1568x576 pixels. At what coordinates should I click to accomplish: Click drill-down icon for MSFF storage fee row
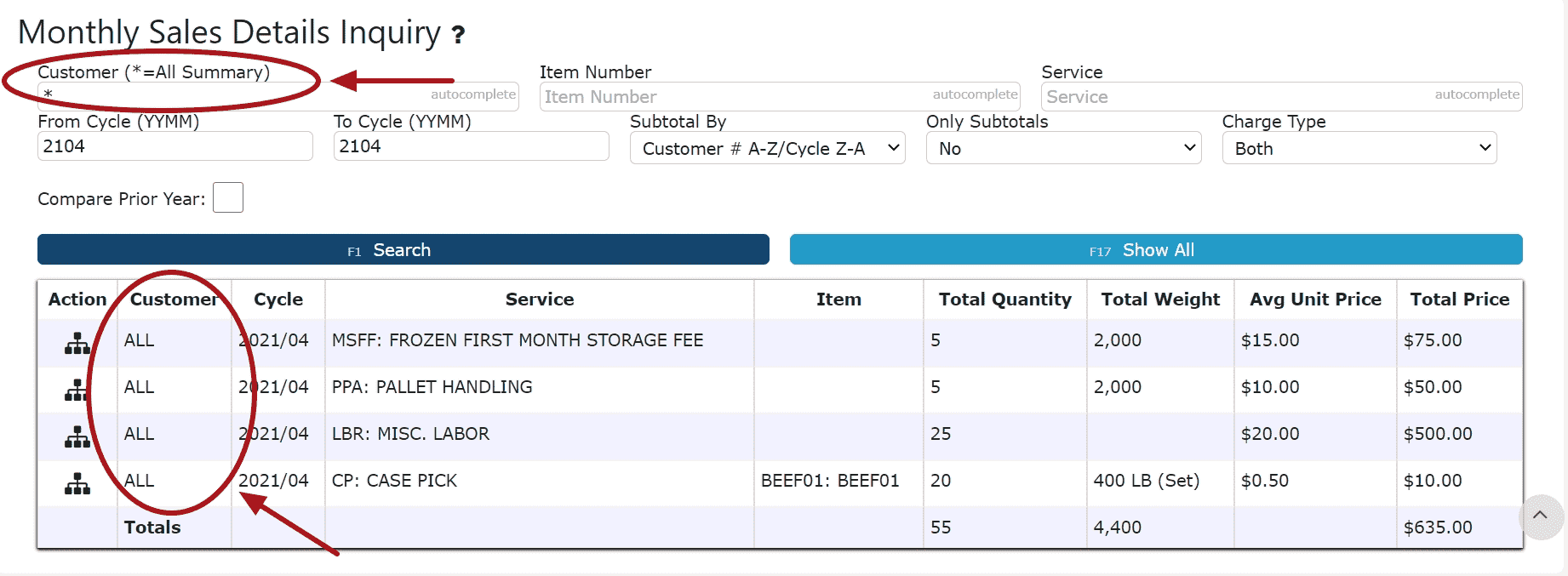click(77, 344)
